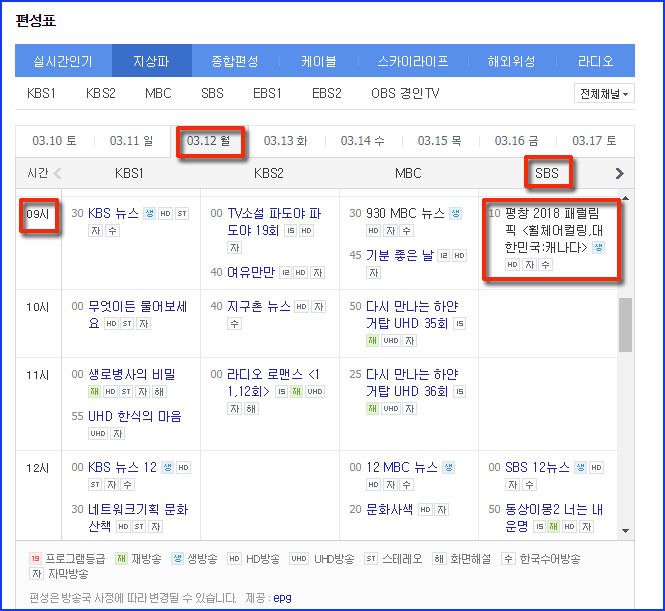The width and height of the screenshot is (665, 611).
Task: Select the date 03.15 목
Action: [439, 140]
